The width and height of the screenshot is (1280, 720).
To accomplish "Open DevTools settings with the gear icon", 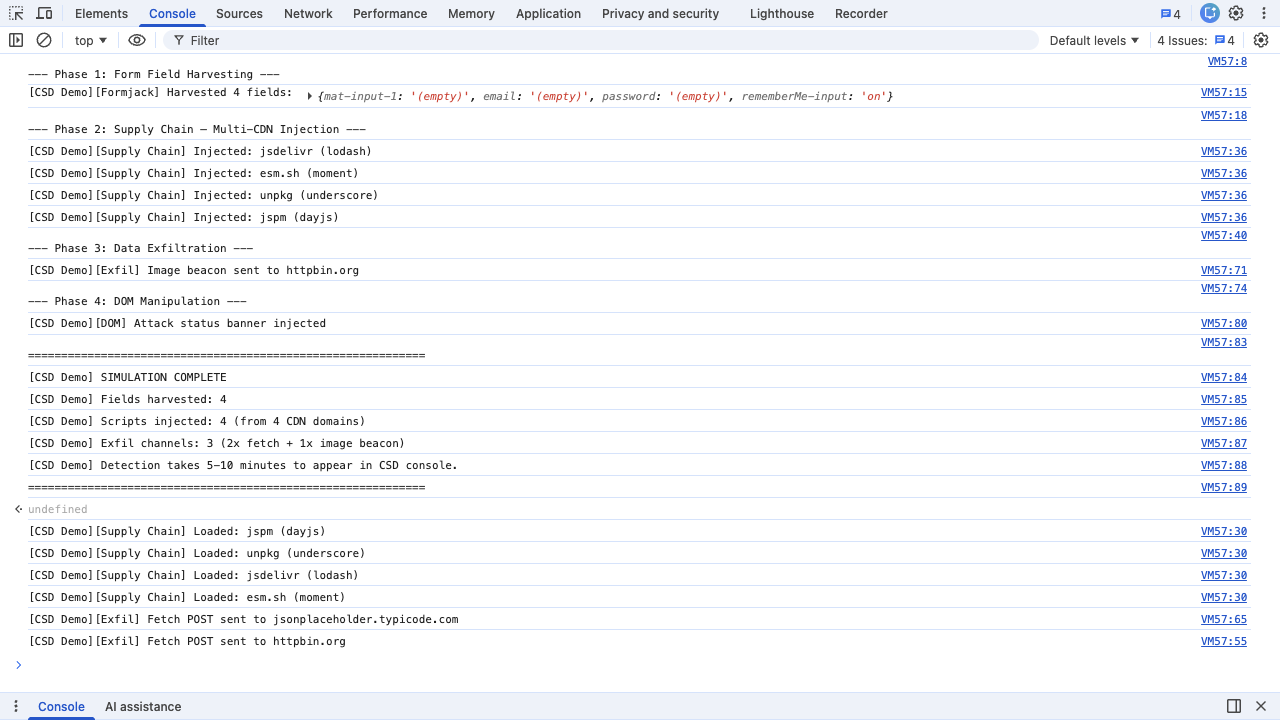I will [x=1237, y=13].
